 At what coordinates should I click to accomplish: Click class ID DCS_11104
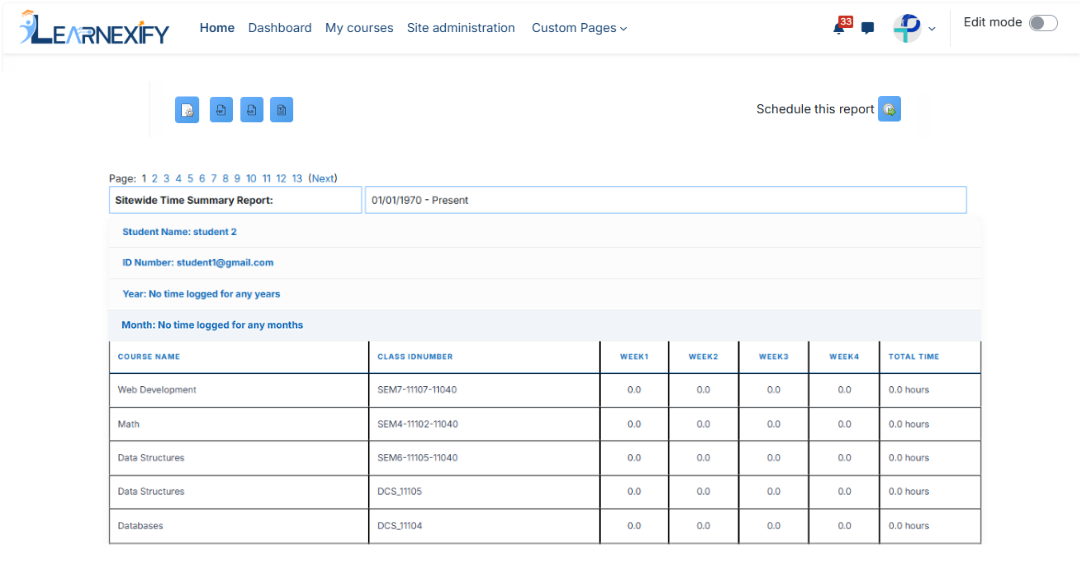(x=399, y=526)
